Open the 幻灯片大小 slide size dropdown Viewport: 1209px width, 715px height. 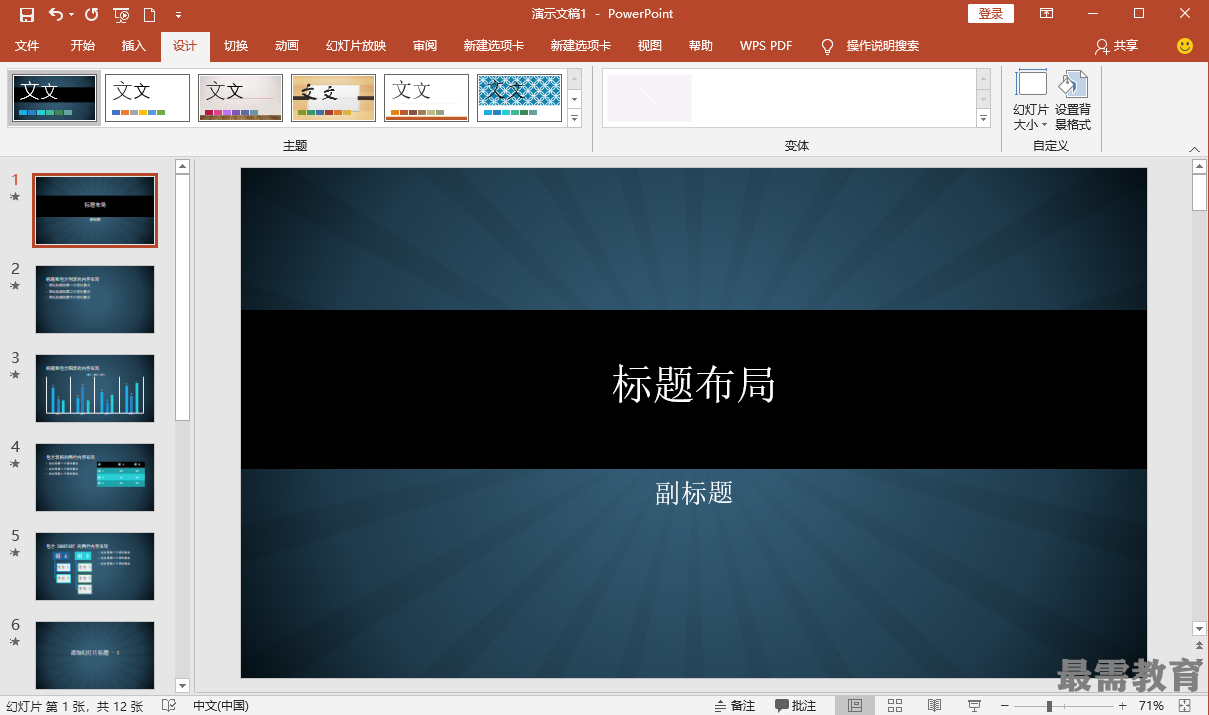[1031, 101]
